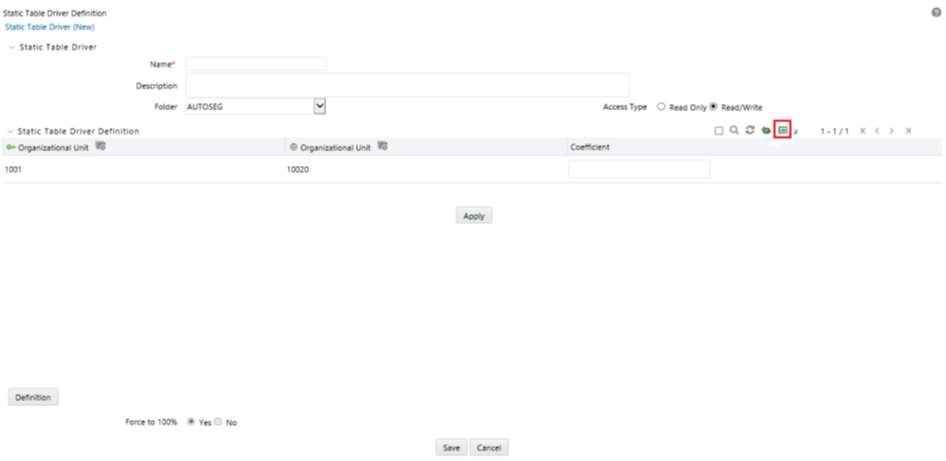946x461 pixels.
Task: Open the help icon at top right
Action: pyautogui.click(x=936, y=13)
